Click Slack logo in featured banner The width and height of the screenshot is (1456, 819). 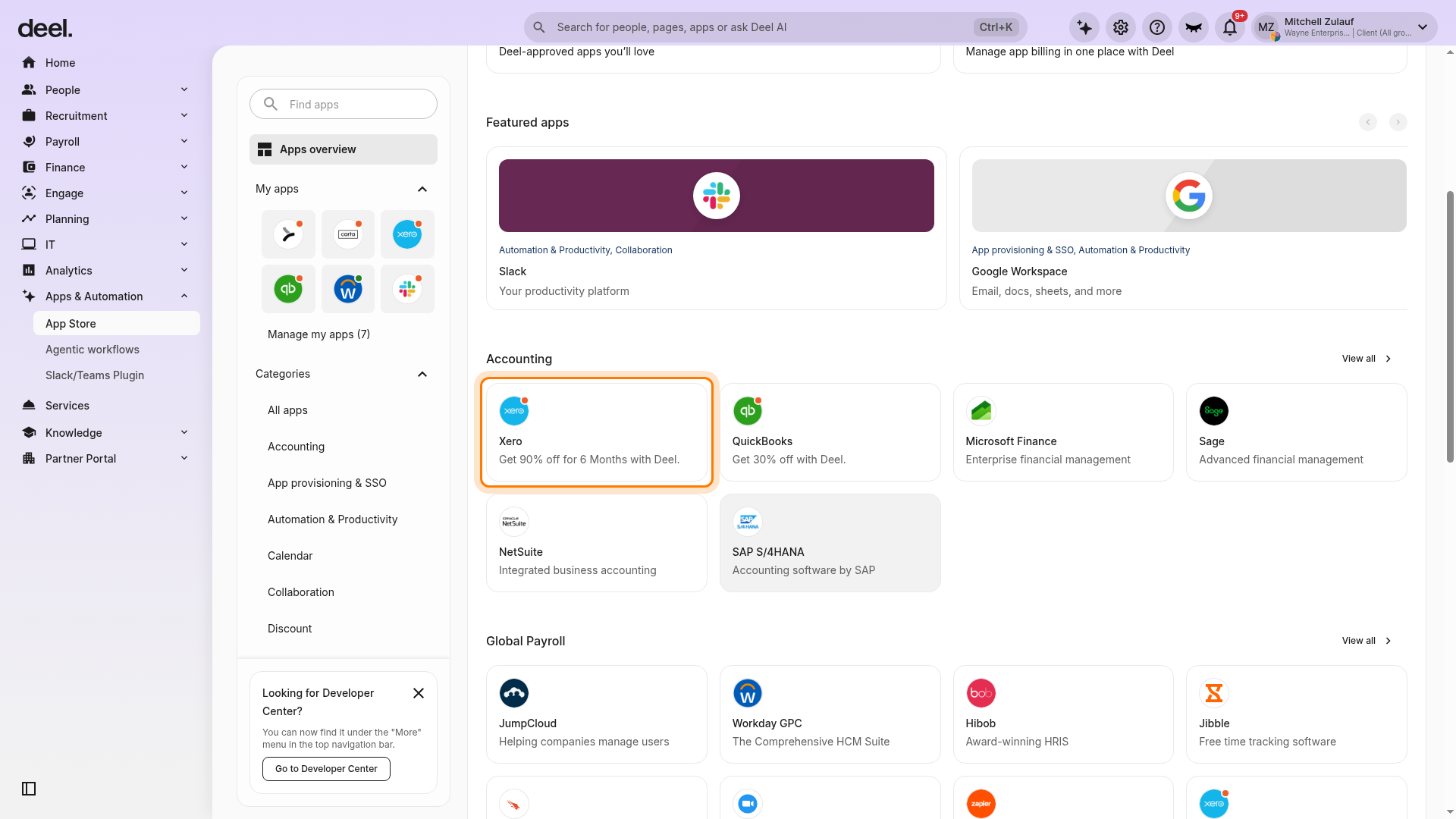pos(717,196)
